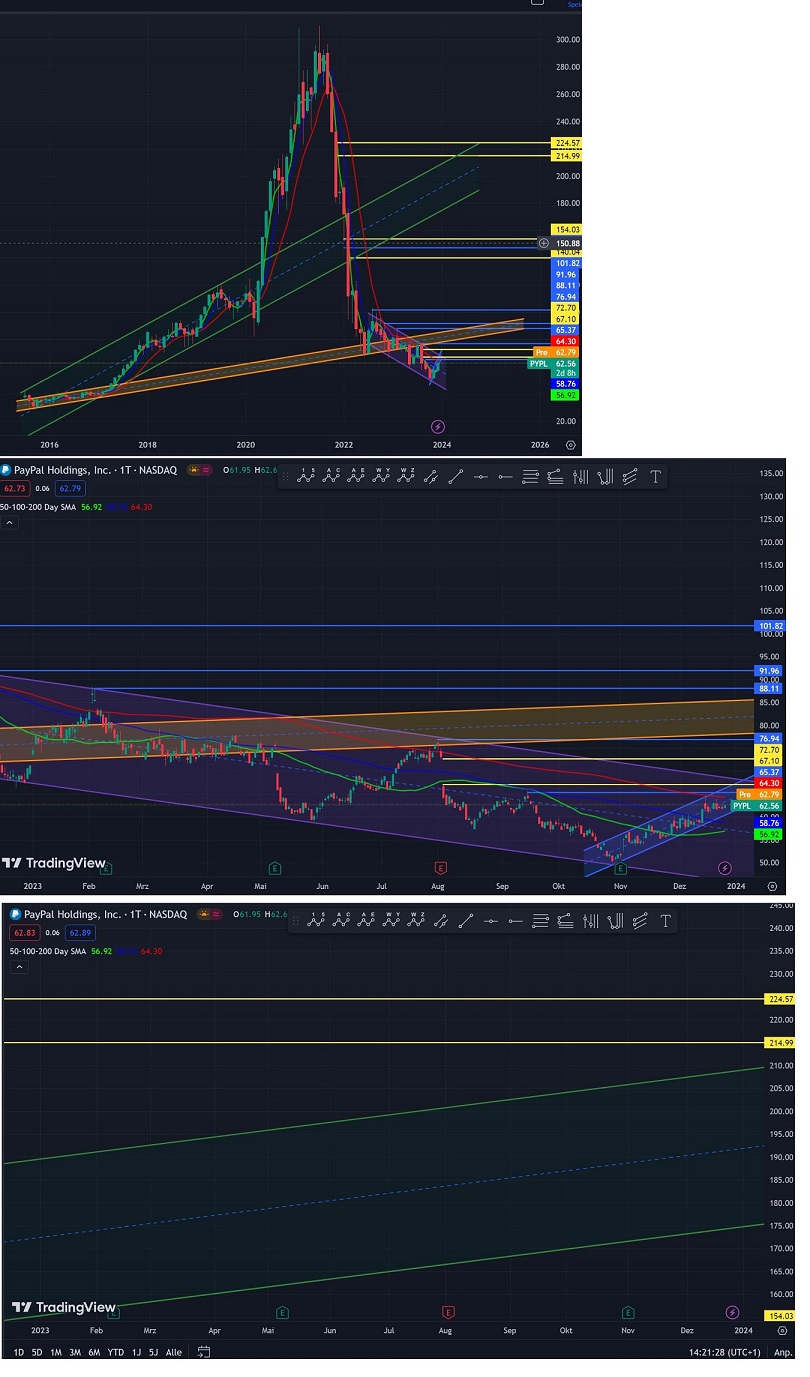This screenshot has height=1377, width=810.
Task: Select polyline path tool in middle chart
Action: coord(431,477)
